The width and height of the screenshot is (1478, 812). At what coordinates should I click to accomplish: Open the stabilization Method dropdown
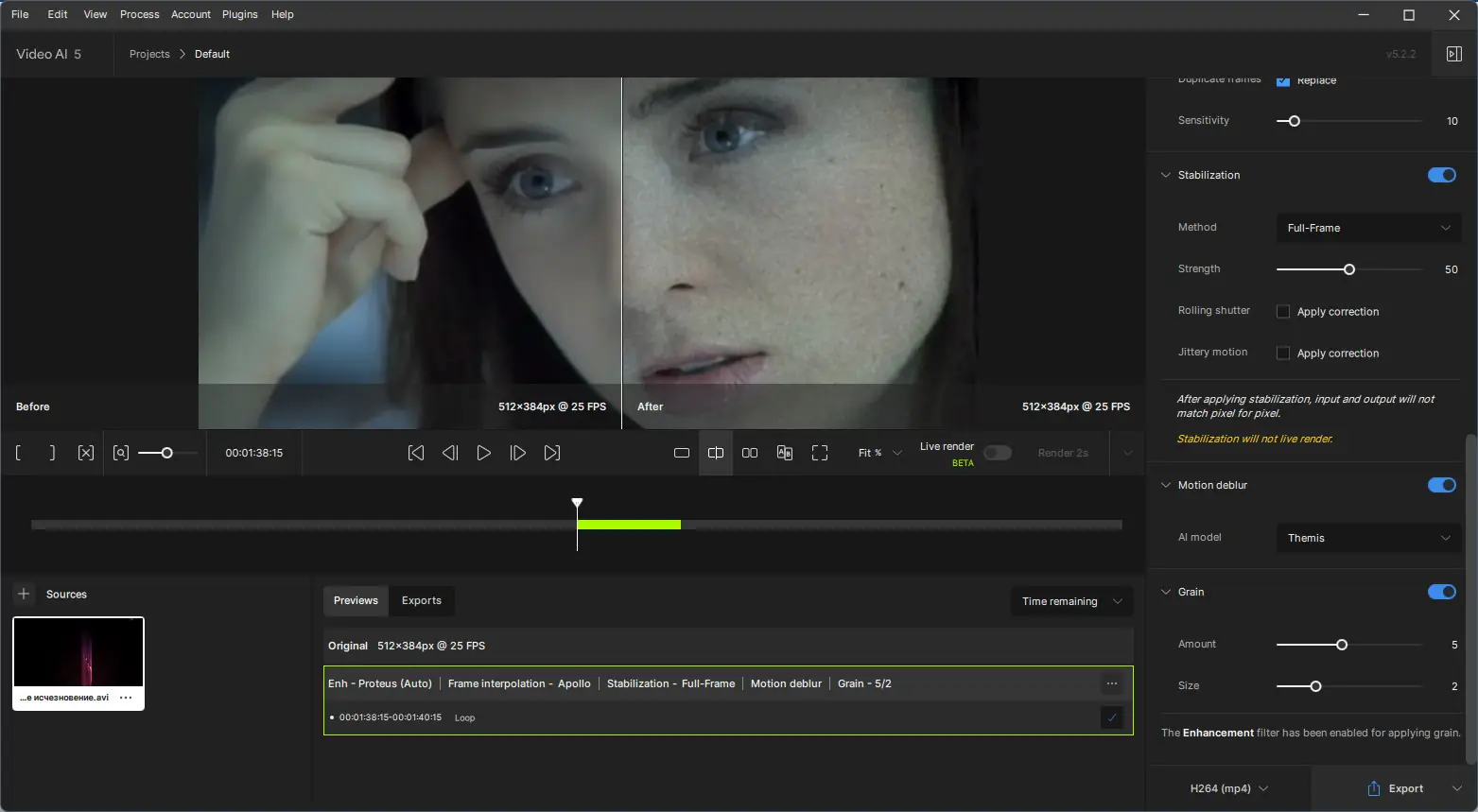1368,228
